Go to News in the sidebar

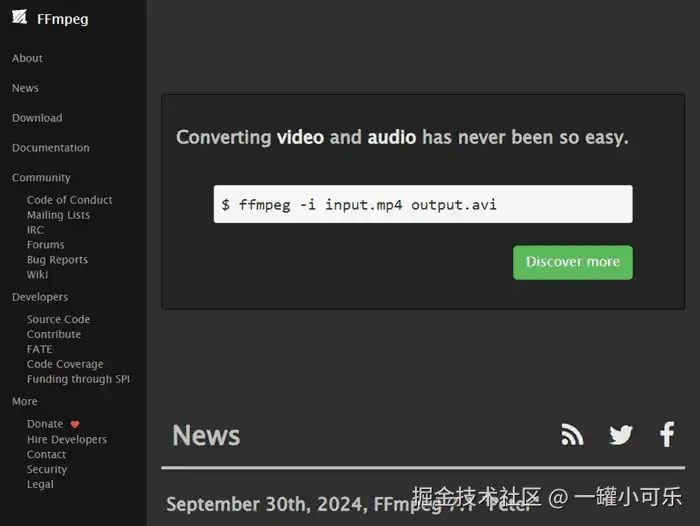(25, 88)
